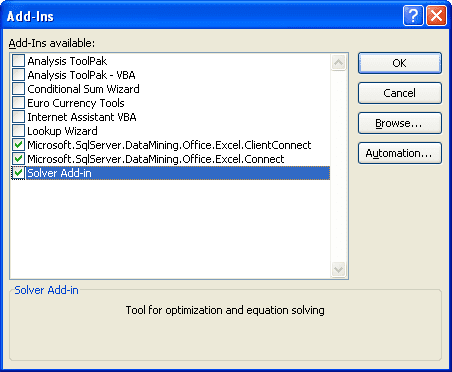The width and height of the screenshot is (452, 372).
Task: Uncheck the DataMining ClientConnect add-in checkbox
Action: (x=18, y=145)
